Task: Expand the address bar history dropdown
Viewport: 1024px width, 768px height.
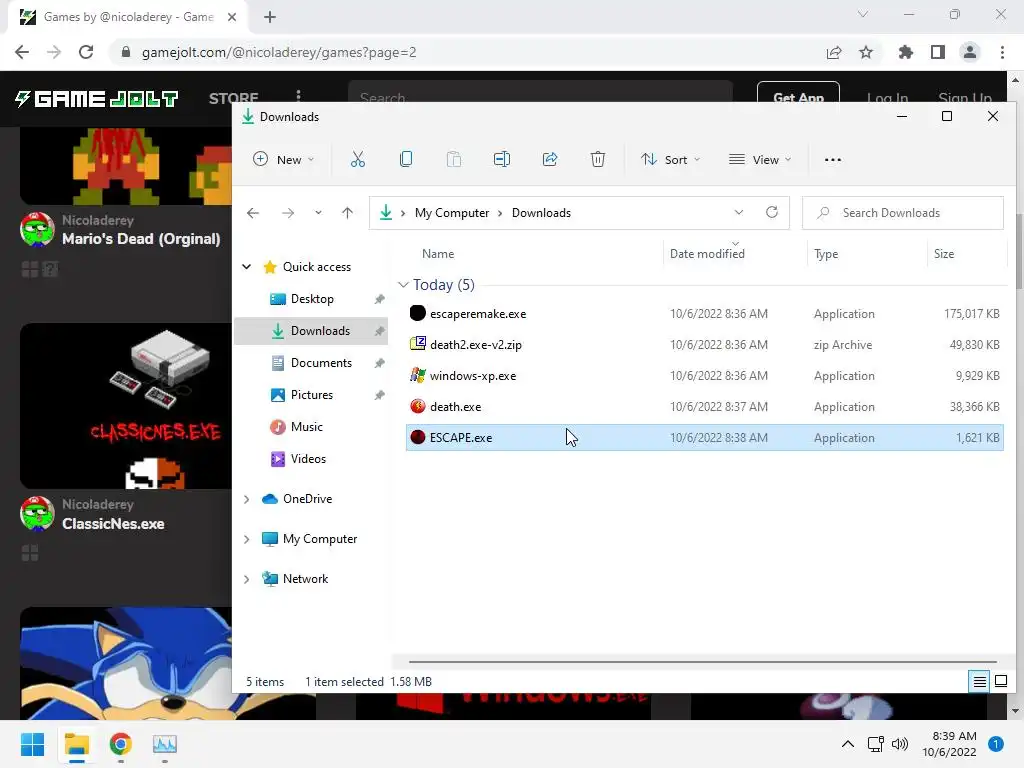Action: [739, 212]
